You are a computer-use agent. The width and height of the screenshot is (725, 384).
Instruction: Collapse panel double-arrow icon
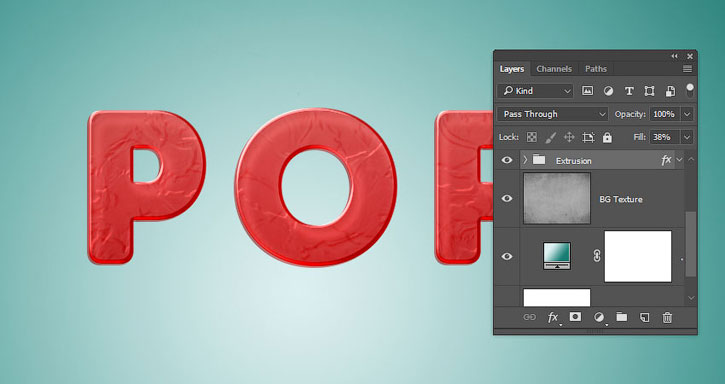point(675,56)
